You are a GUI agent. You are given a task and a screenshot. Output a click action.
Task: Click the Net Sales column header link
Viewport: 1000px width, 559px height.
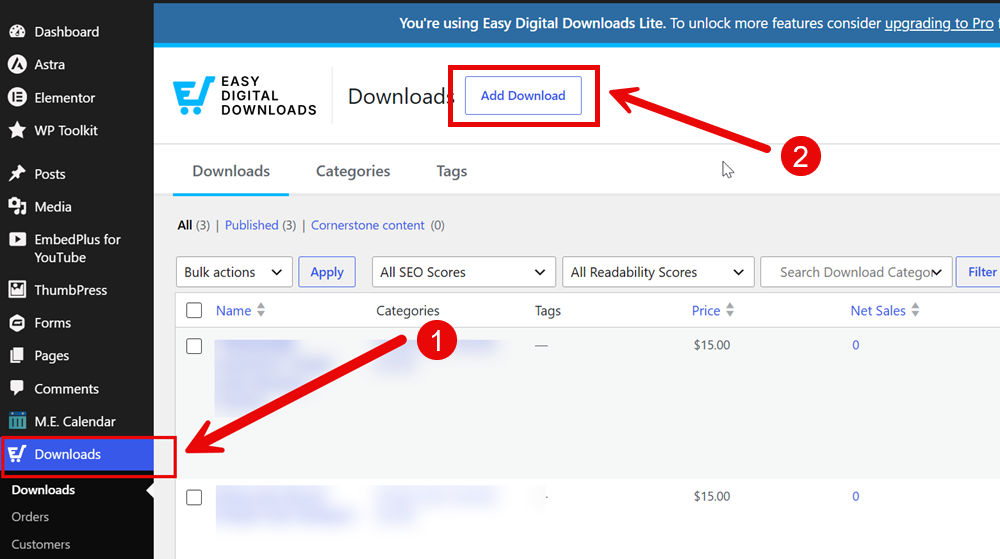coord(878,310)
